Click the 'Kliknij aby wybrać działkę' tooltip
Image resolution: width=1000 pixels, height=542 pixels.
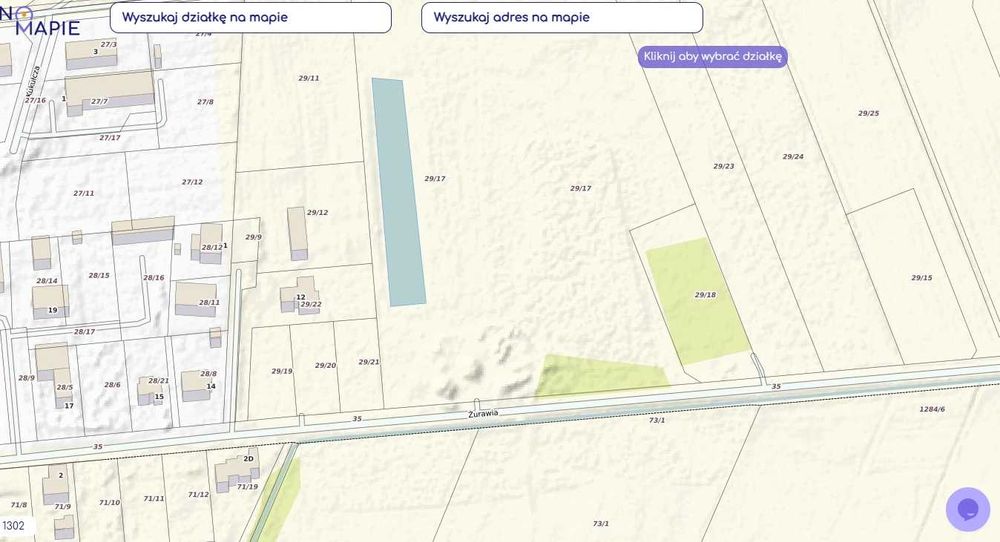712,57
